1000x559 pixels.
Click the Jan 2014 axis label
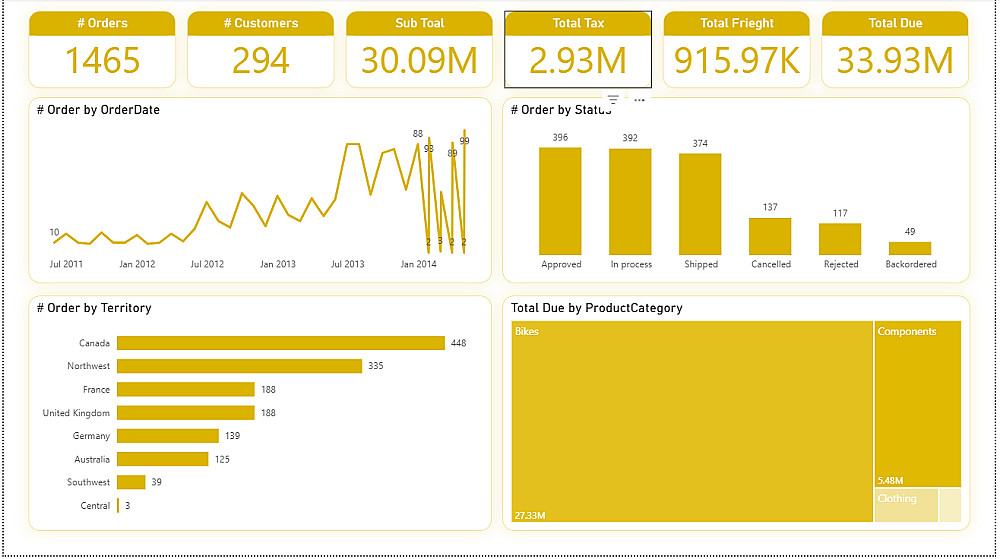pyautogui.click(x=418, y=264)
